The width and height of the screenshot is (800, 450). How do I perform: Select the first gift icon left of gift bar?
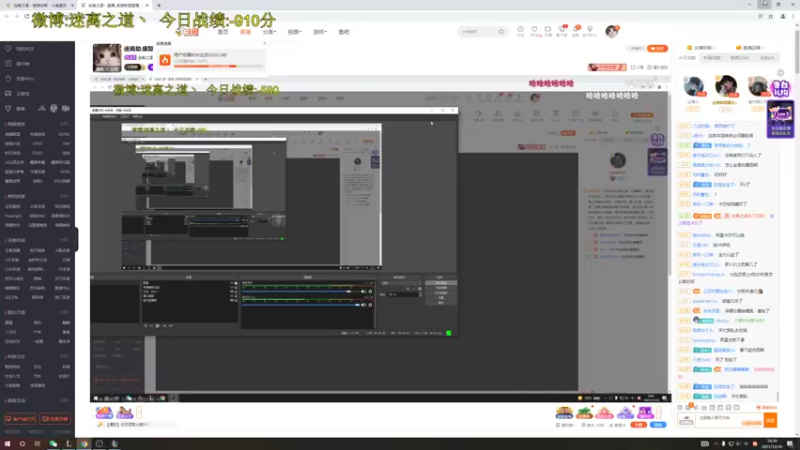[104, 412]
